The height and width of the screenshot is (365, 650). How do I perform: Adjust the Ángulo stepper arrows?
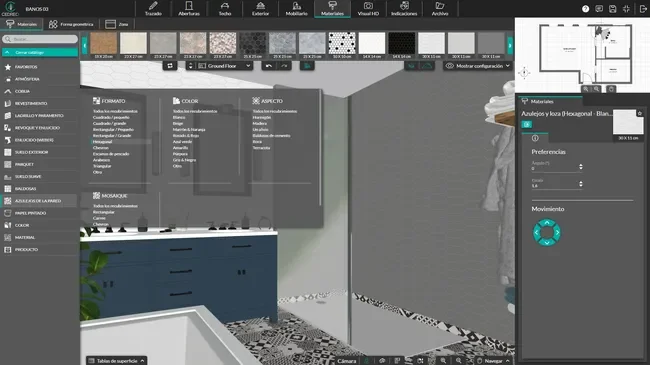click(581, 166)
